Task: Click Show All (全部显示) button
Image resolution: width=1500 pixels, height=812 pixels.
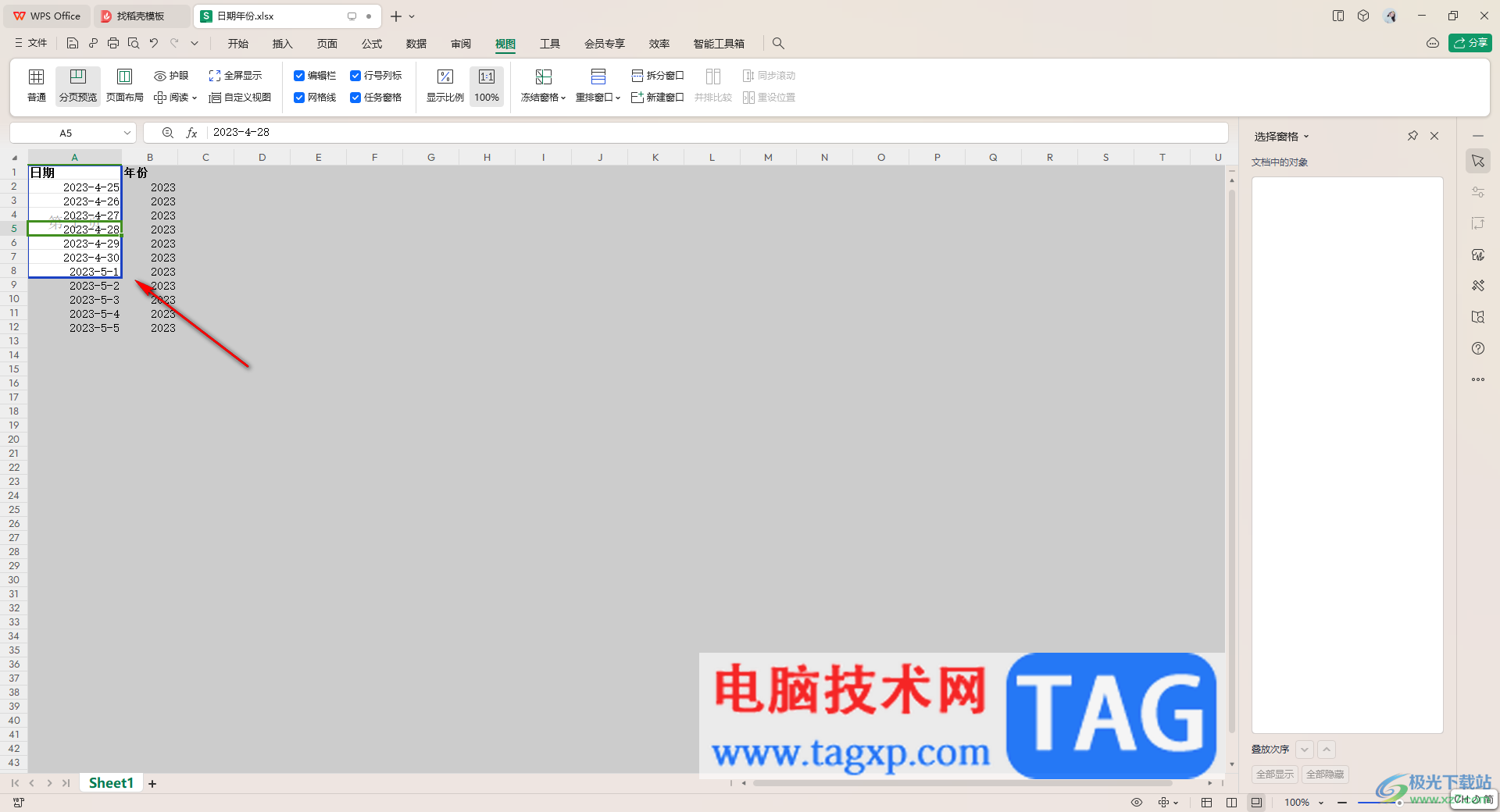Action: [1274, 775]
